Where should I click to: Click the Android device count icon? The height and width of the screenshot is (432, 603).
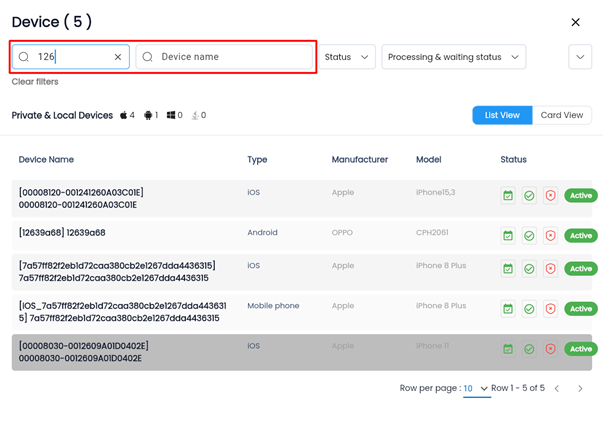(148, 116)
